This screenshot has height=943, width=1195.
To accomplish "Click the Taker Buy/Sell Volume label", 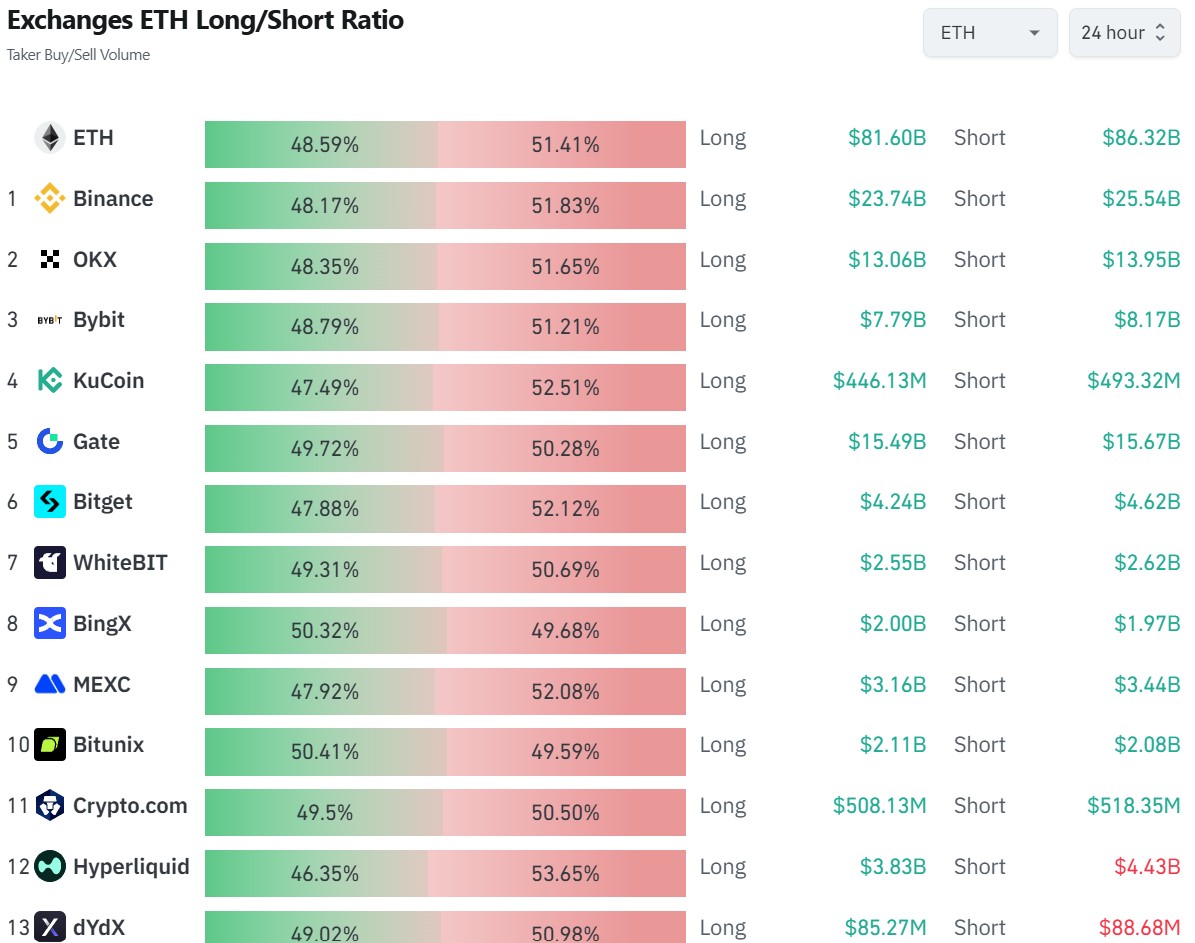I will (78, 55).
